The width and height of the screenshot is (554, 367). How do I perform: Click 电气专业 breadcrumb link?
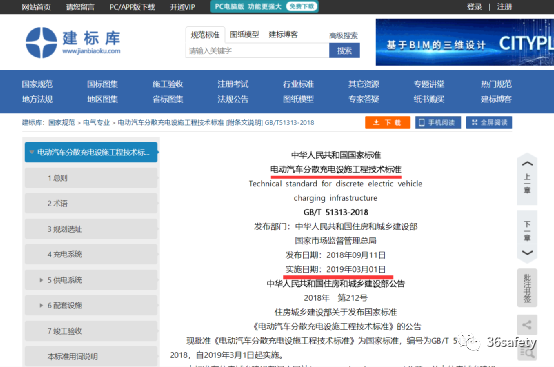click(96, 123)
